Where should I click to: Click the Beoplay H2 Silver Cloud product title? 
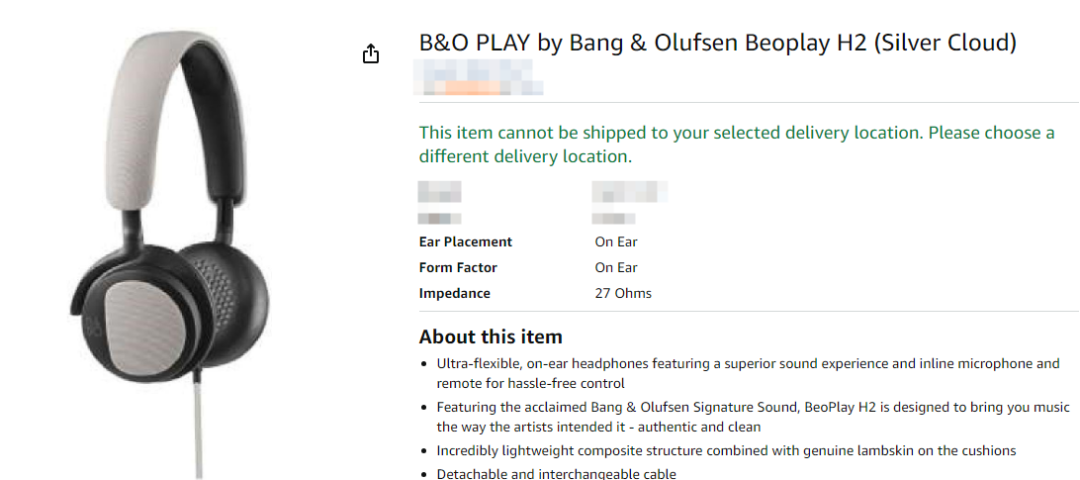[x=717, y=43]
